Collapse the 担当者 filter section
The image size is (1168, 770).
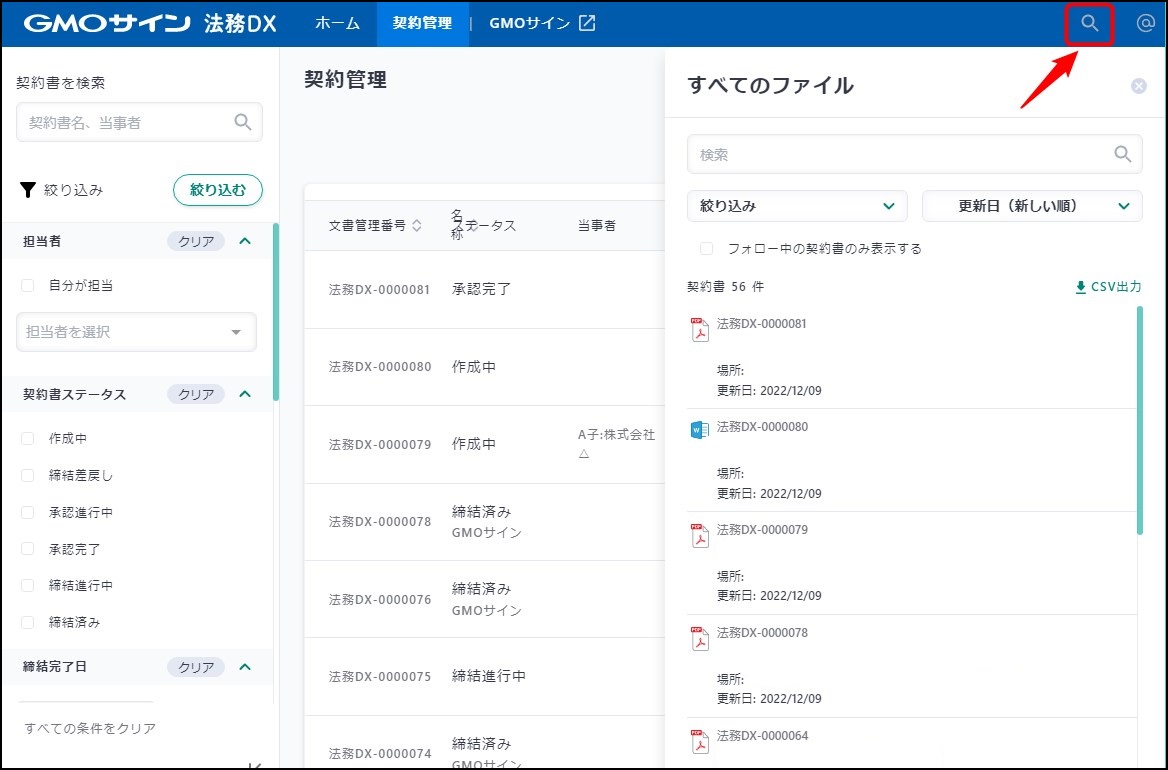(x=245, y=241)
